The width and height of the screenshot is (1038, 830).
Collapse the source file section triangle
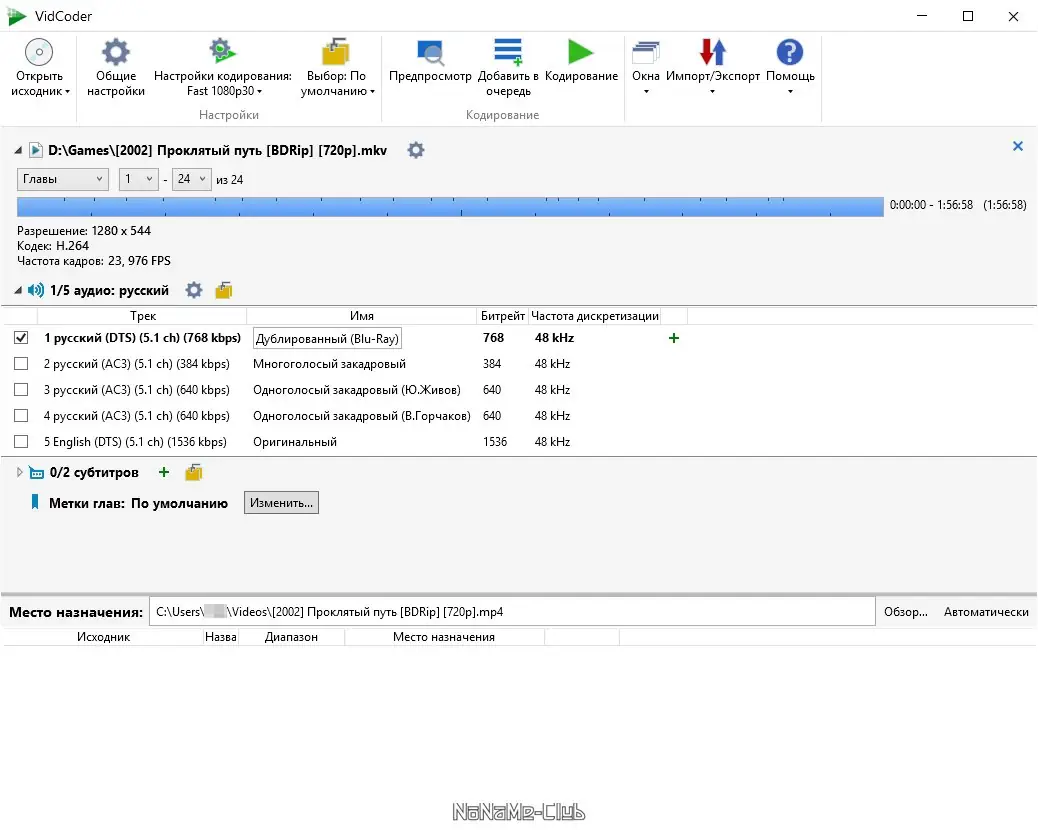(x=18, y=150)
